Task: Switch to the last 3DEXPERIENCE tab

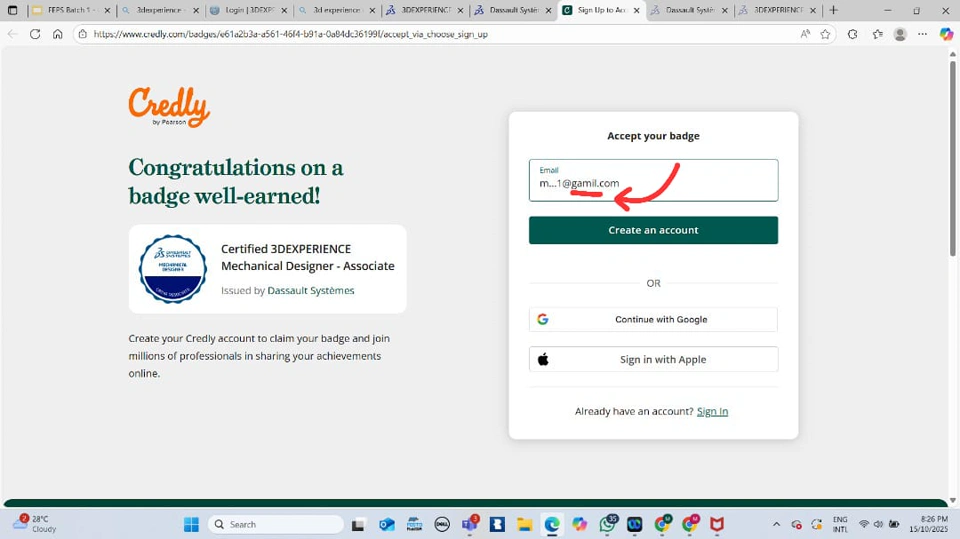Action: 778,10
